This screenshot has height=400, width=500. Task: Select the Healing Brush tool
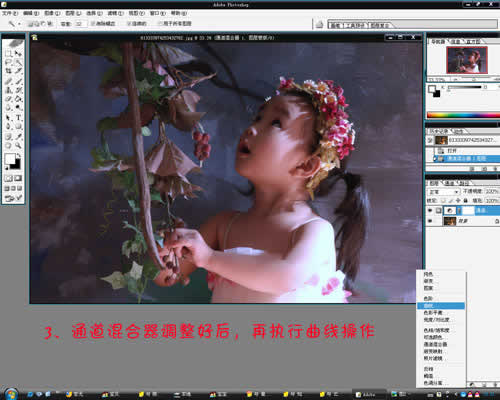point(8,81)
